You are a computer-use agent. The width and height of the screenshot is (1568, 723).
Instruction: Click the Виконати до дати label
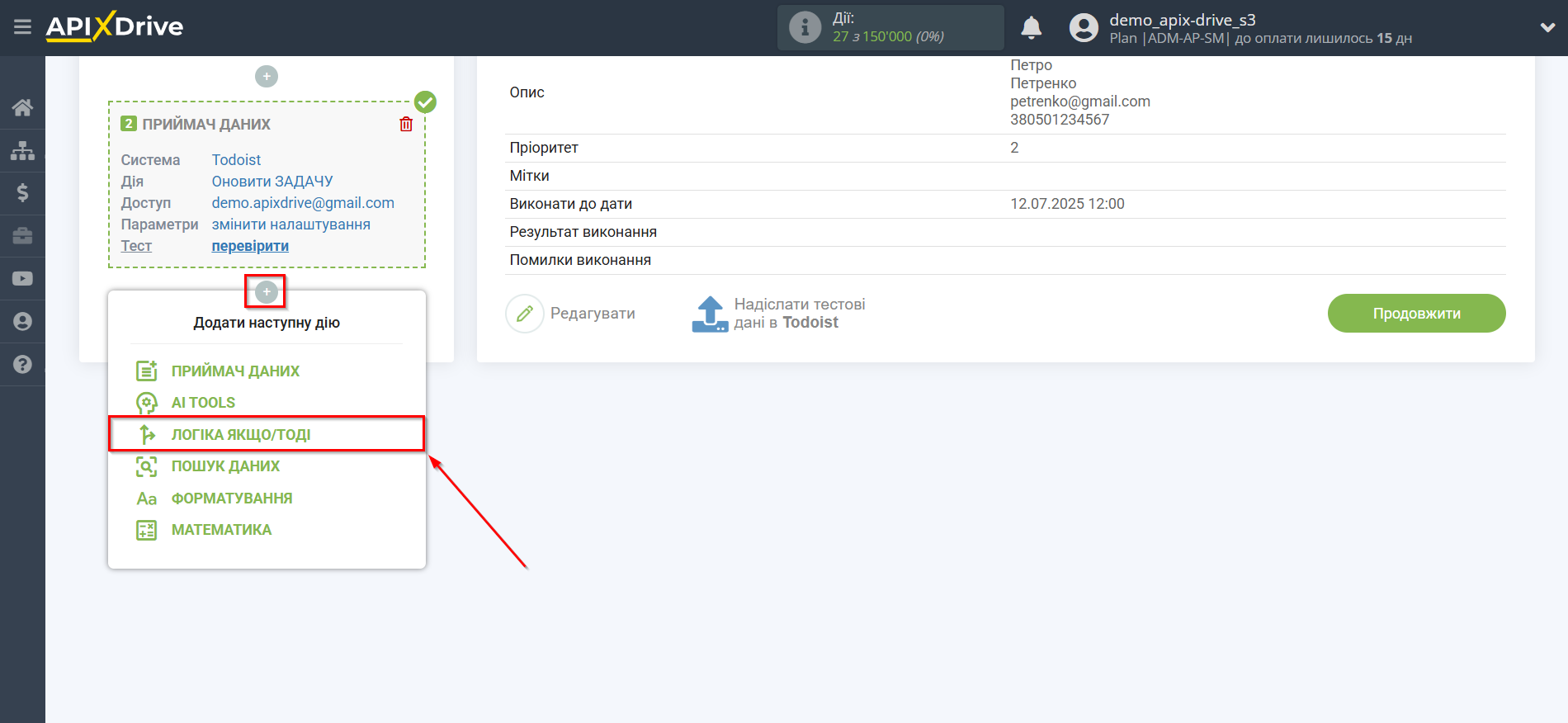pos(570,204)
